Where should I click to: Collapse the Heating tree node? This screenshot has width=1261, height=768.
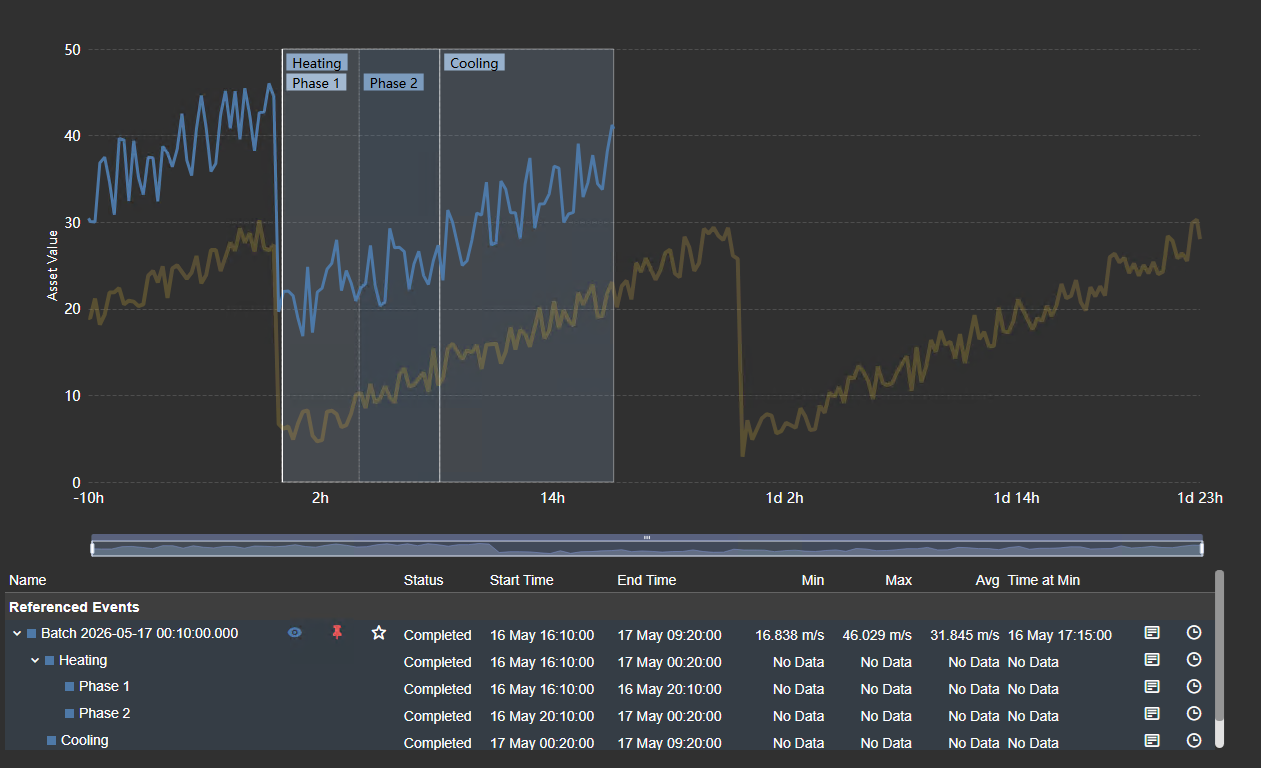(35, 661)
